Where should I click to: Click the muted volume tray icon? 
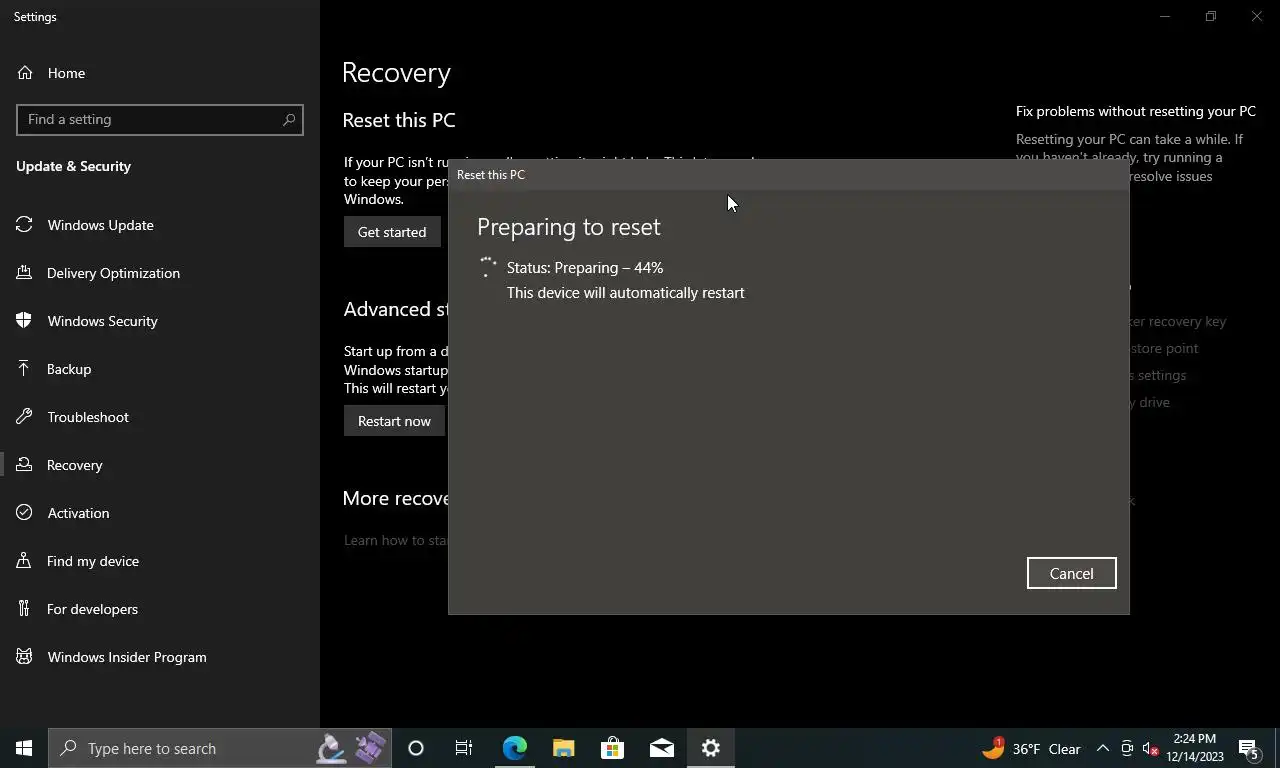pyautogui.click(x=1150, y=748)
